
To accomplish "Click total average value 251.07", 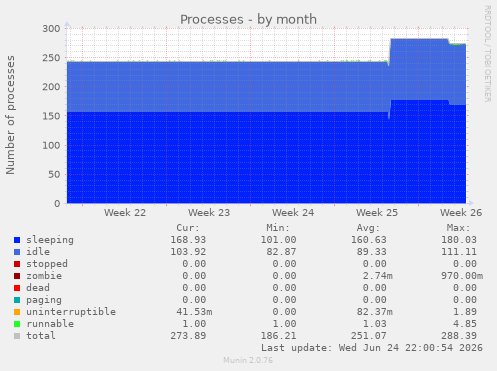I will pos(369,336).
